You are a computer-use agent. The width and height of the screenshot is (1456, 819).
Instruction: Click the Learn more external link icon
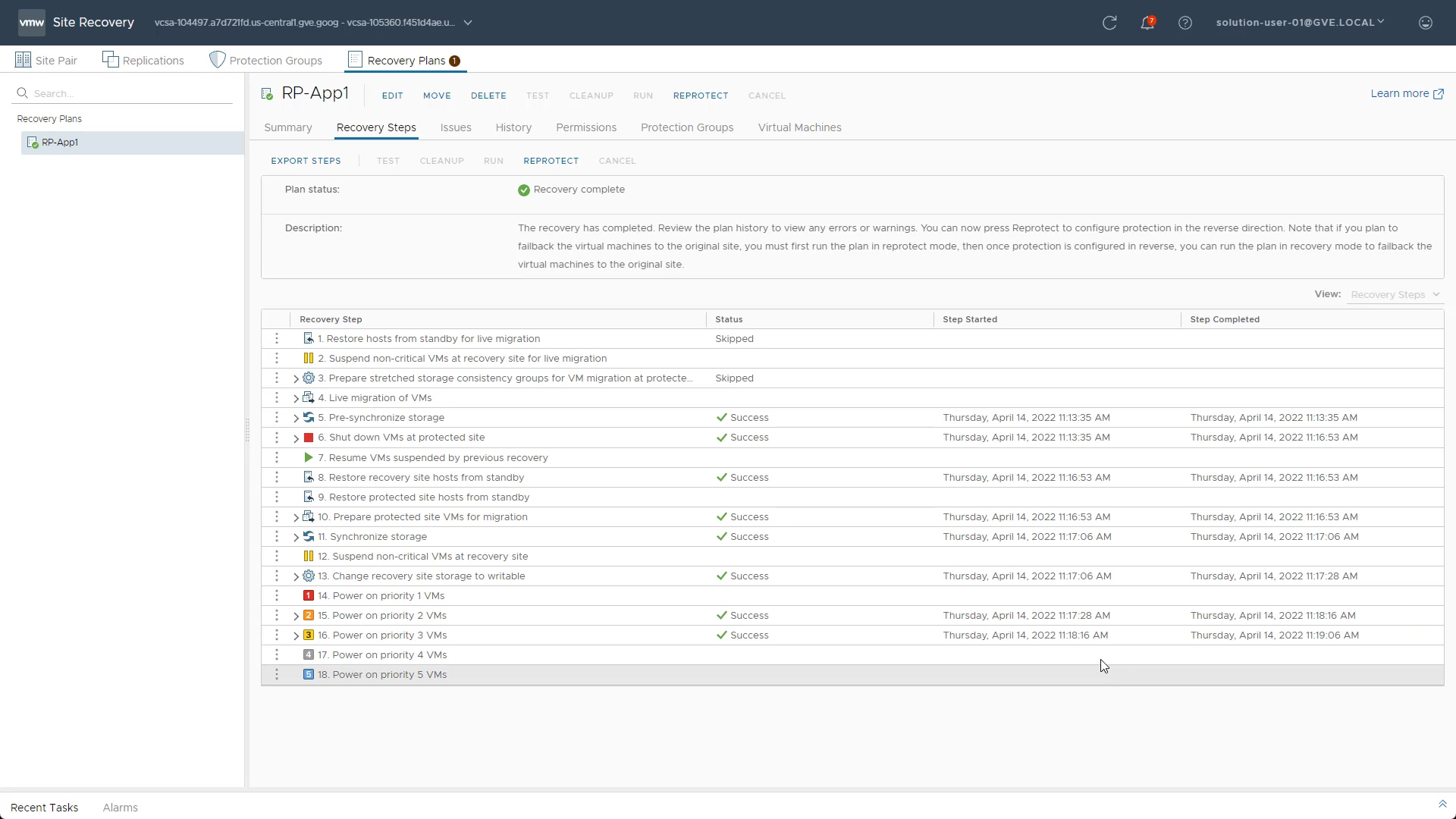click(1439, 94)
